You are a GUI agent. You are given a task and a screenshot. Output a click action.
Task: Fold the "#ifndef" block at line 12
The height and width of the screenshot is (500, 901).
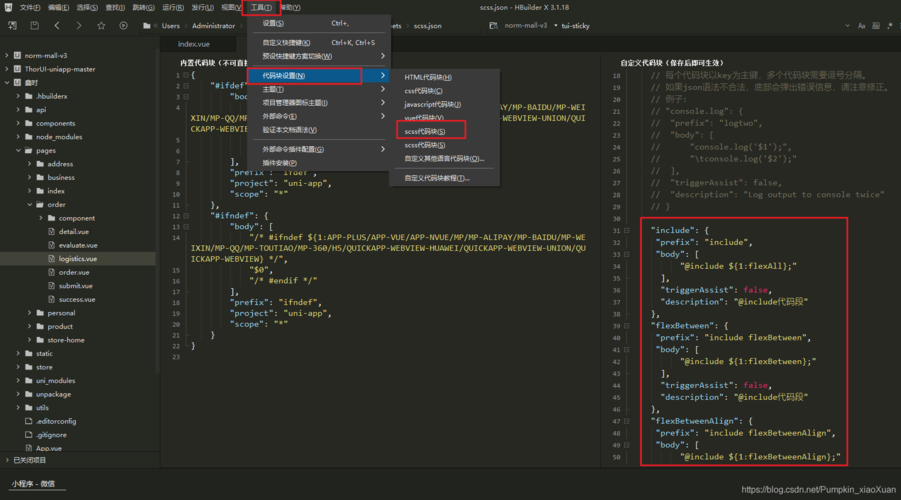186,216
